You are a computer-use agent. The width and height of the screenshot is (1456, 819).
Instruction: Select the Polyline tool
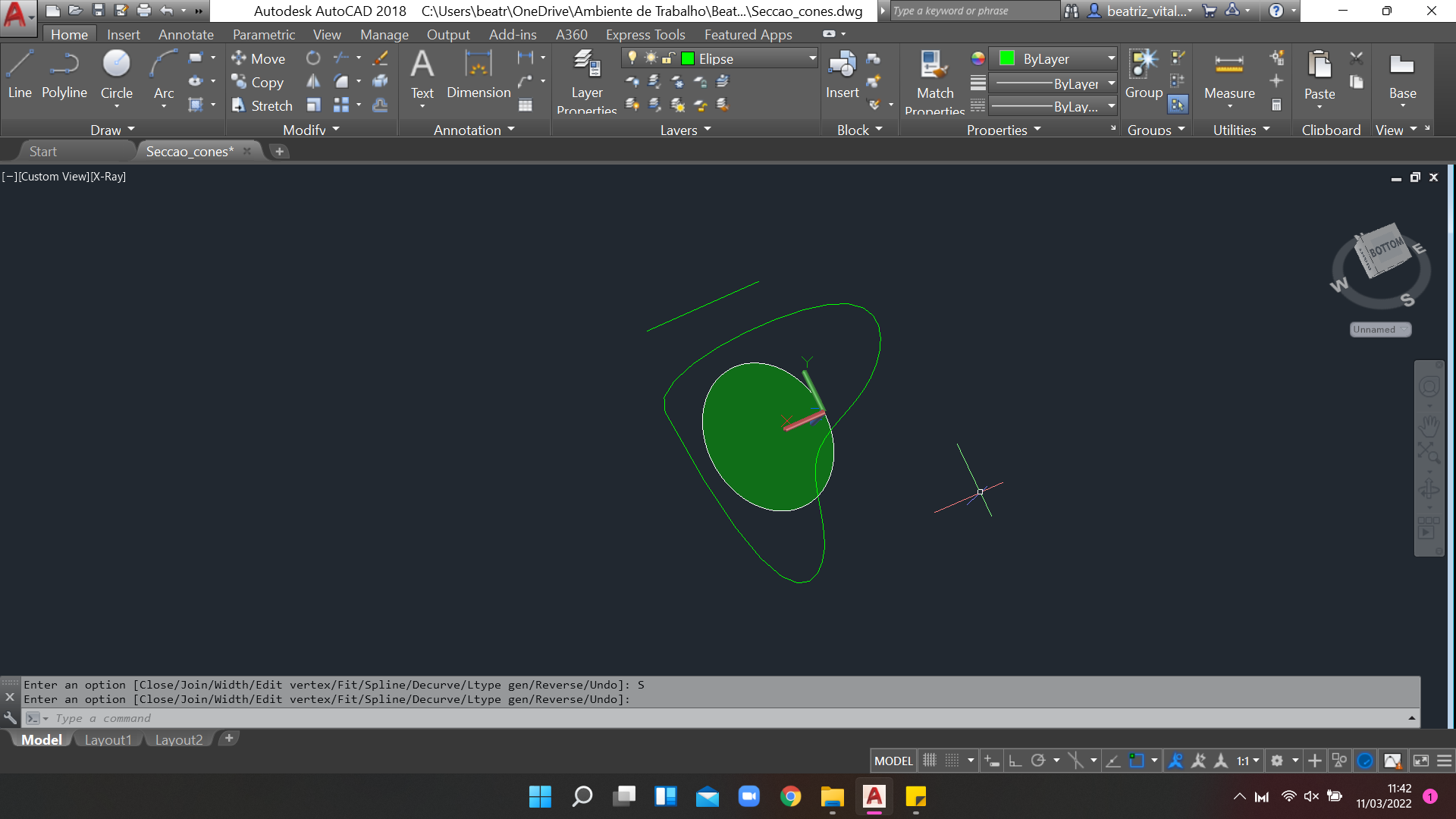[64, 74]
